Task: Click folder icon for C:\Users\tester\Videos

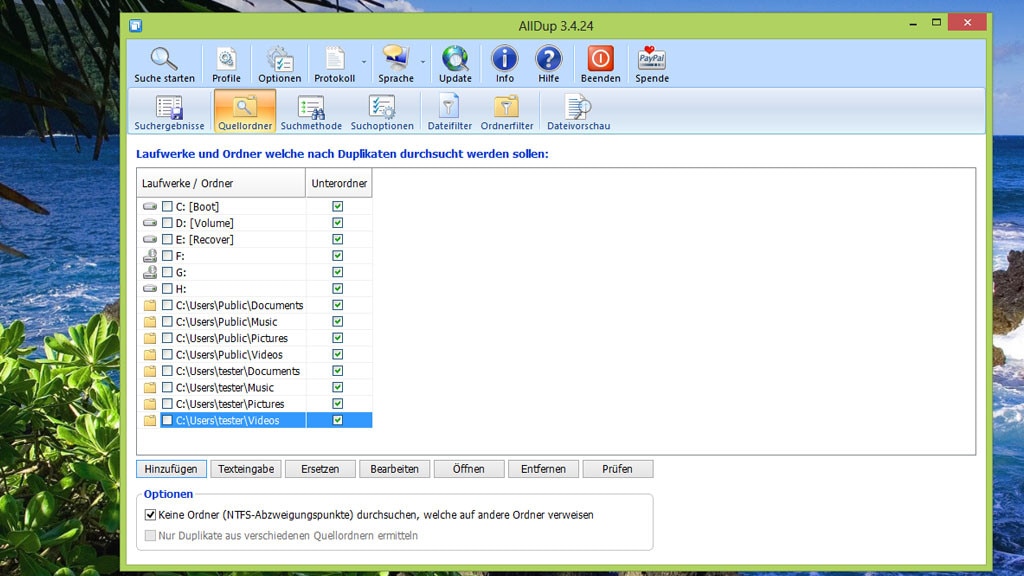Action: click(x=150, y=421)
